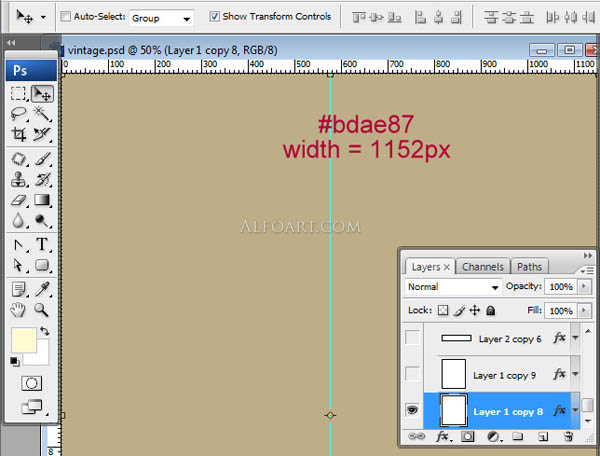The height and width of the screenshot is (456, 600).
Task: Toggle lock image pixels
Action: tap(459, 310)
